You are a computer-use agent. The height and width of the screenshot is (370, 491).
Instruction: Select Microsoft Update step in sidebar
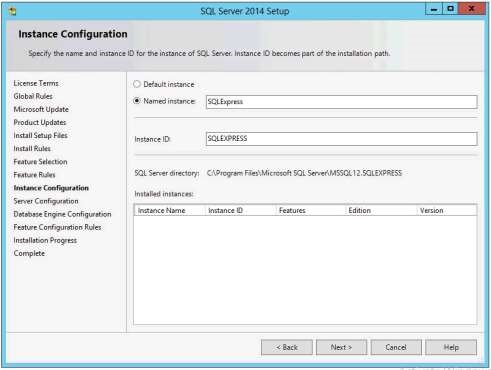[41, 109]
